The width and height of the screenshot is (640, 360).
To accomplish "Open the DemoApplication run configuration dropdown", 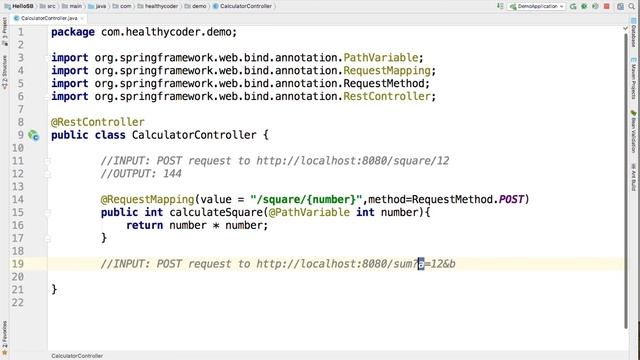I will click(x=537, y=6).
